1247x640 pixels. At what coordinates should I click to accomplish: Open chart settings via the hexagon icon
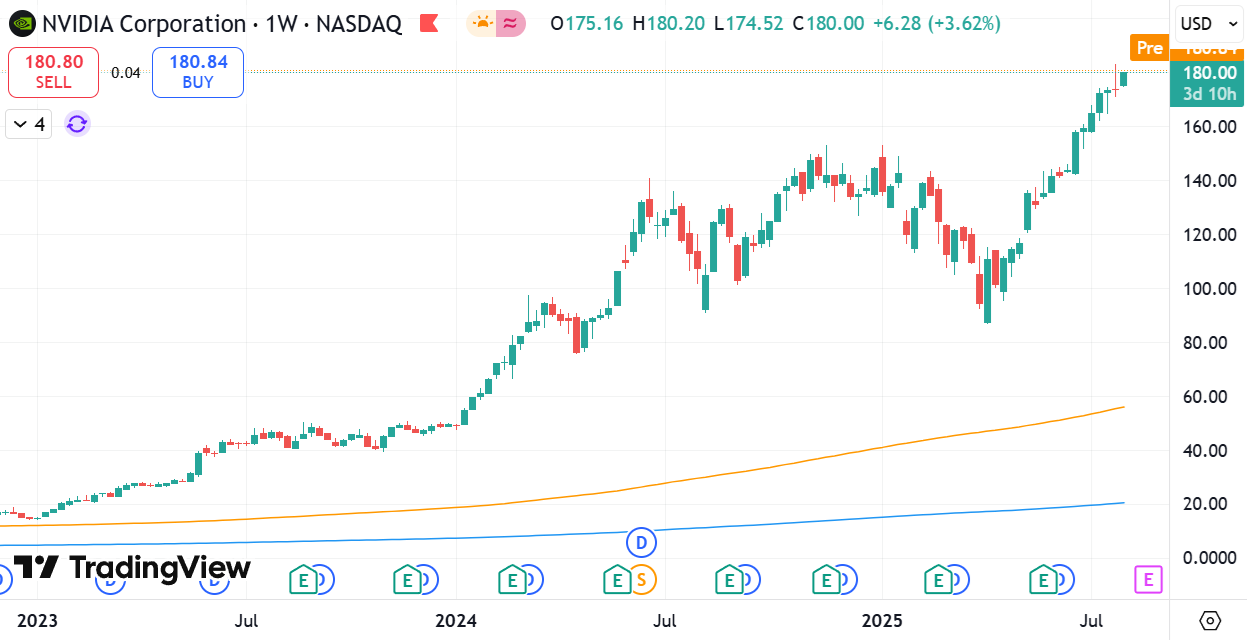[x=1209, y=621]
